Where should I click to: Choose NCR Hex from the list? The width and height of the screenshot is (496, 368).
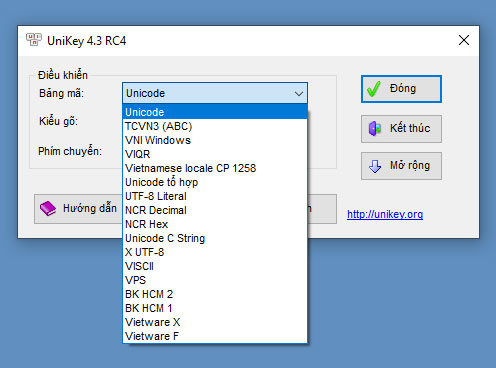click(x=215, y=224)
